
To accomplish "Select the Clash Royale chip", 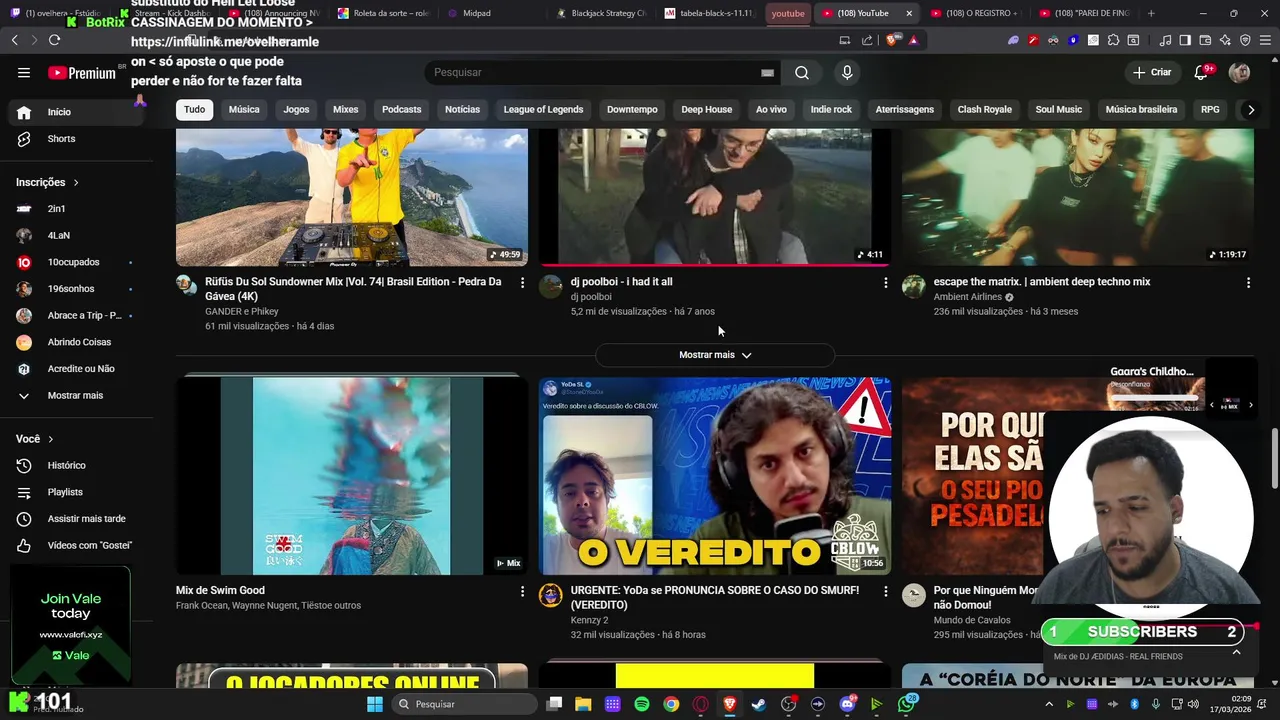I will [x=985, y=109].
